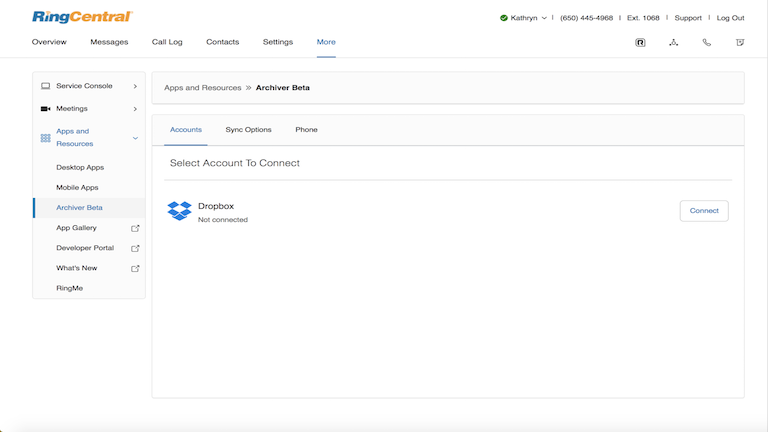The width and height of the screenshot is (768, 432).
Task: Switch to the Phone tab
Action: click(x=306, y=130)
